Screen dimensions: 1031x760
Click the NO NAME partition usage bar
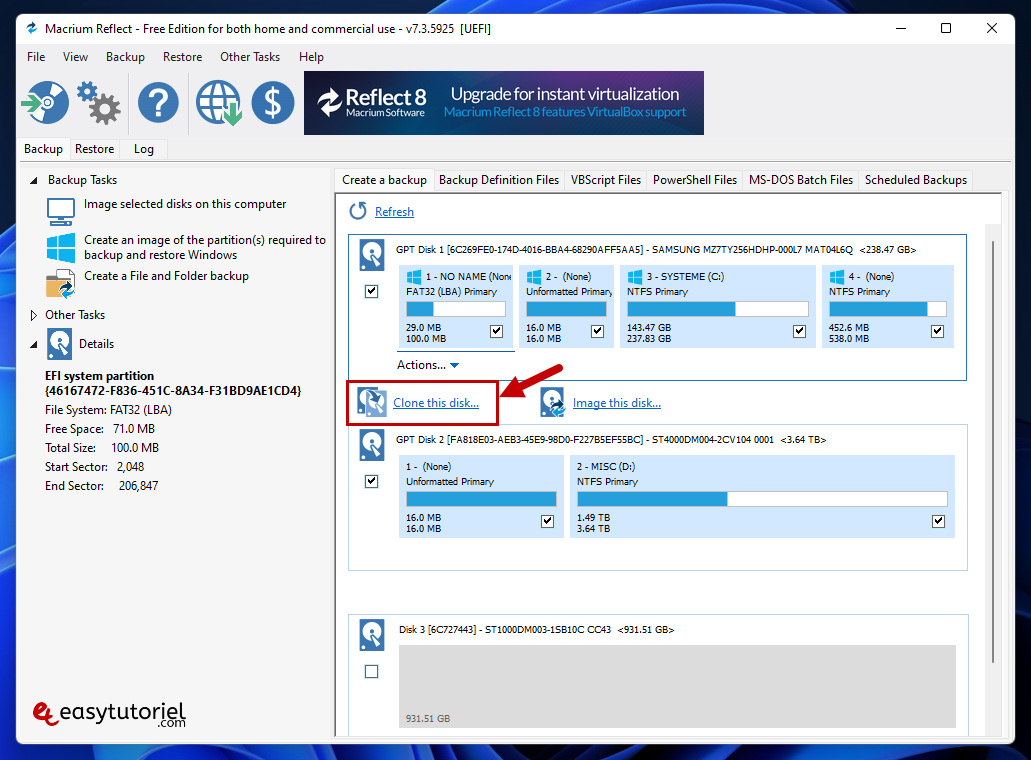(456, 309)
